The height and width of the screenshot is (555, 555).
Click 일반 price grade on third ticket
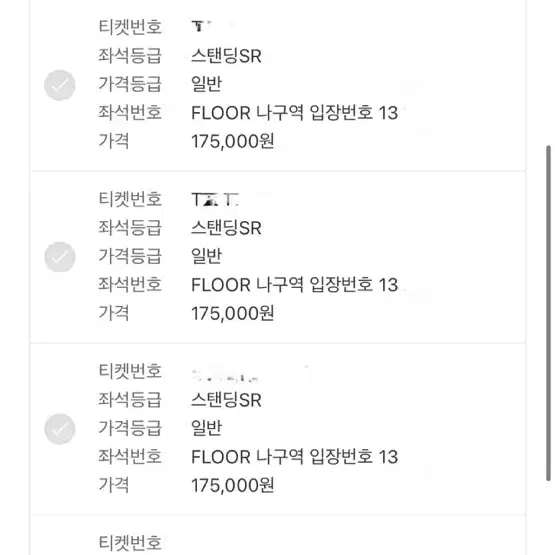click(x=206, y=428)
